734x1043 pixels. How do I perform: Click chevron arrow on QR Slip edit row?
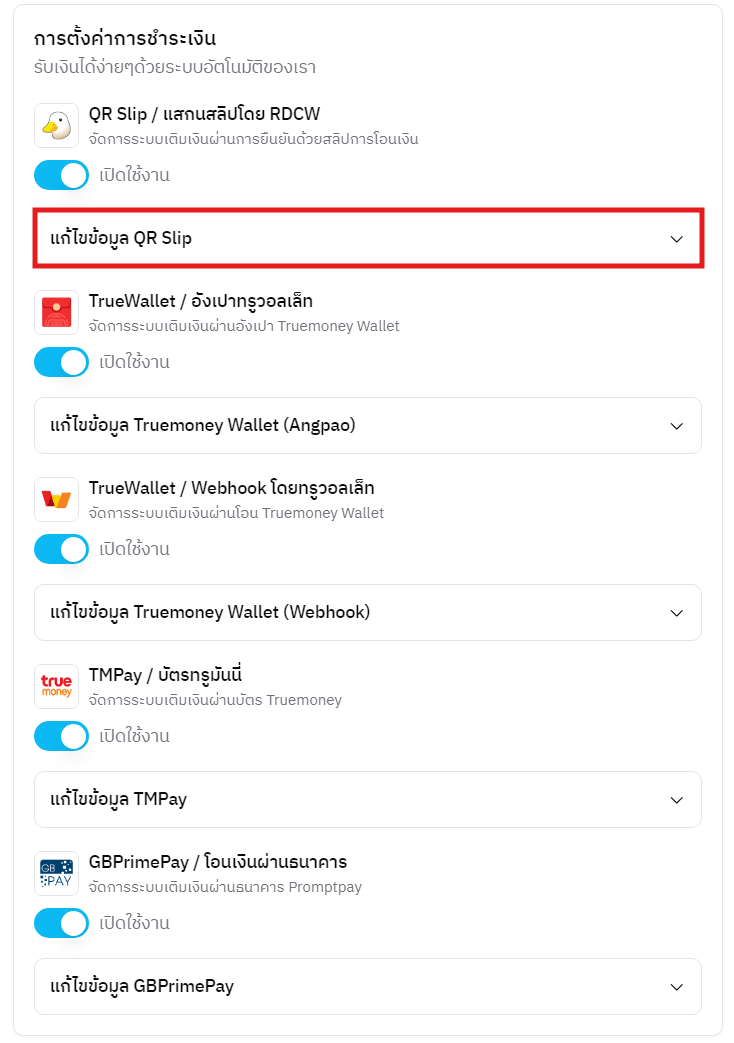(x=676, y=239)
